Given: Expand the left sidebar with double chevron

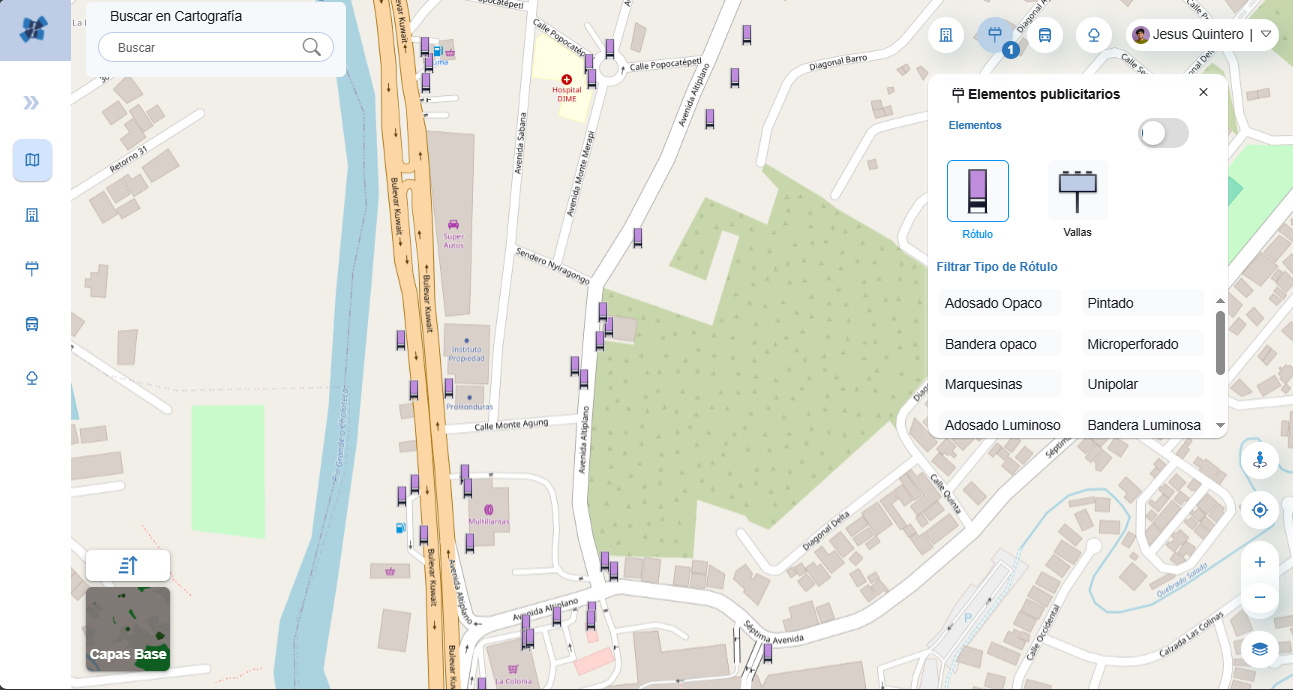Looking at the screenshot, I should (x=32, y=103).
